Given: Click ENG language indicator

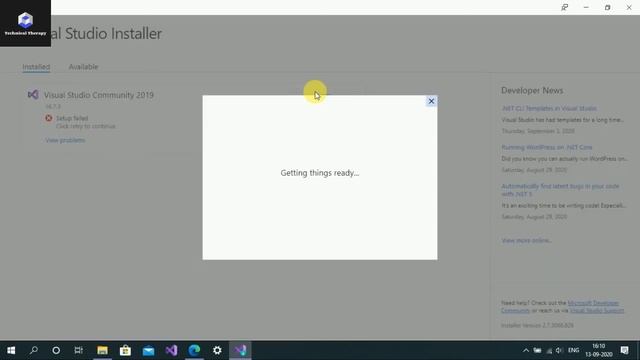Looking at the screenshot, I should point(573,350).
